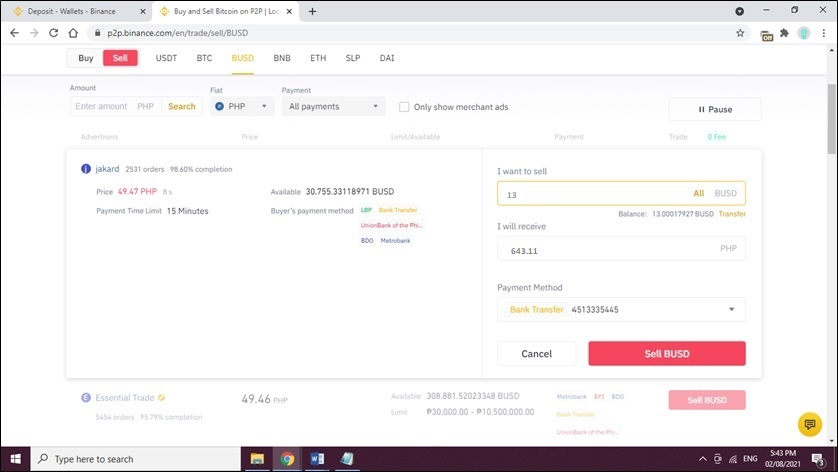Open the notepad-like app in taskbar
Viewport: 838px width, 472px height.
(347, 459)
